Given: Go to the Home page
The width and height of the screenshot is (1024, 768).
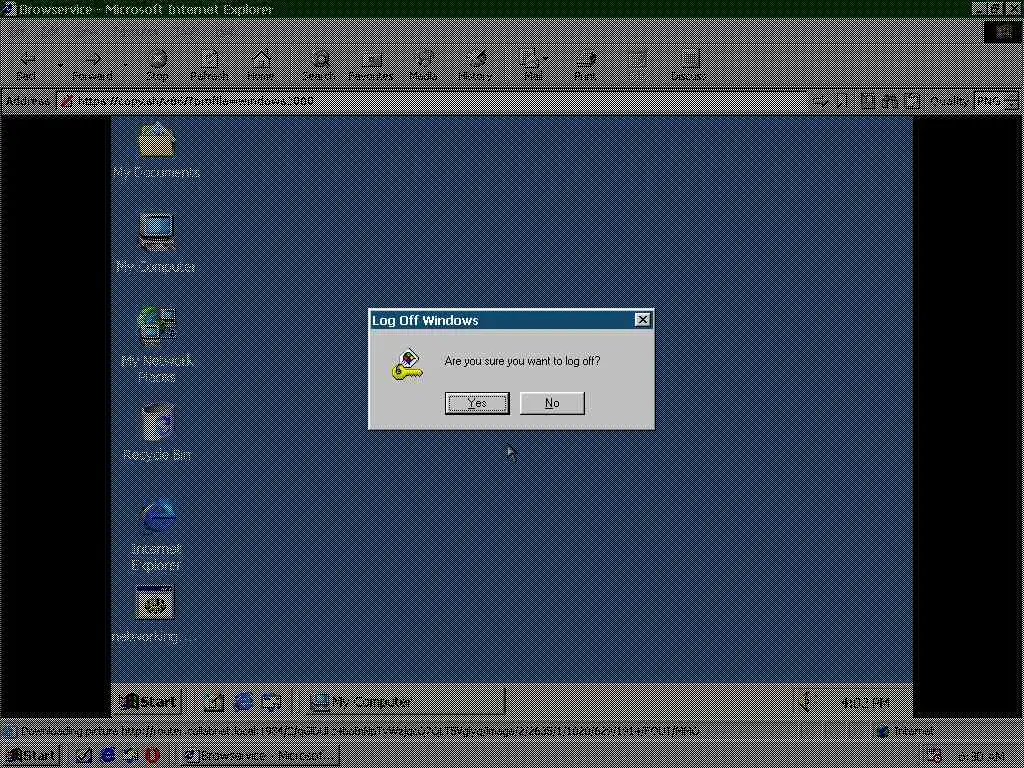Looking at the screenshot, I should pyautogui.click(x=261, y=65).
